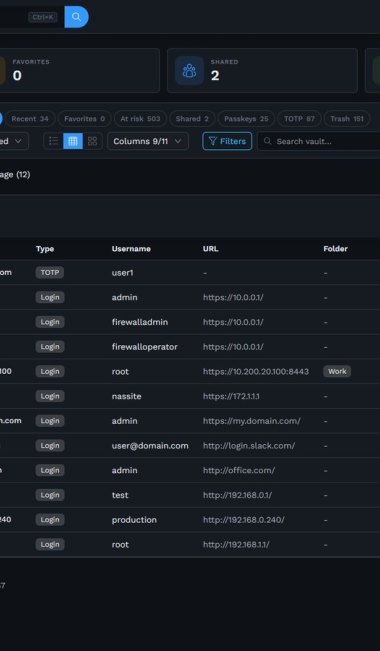Select the Passkeys 25 tab

[246, 119]
